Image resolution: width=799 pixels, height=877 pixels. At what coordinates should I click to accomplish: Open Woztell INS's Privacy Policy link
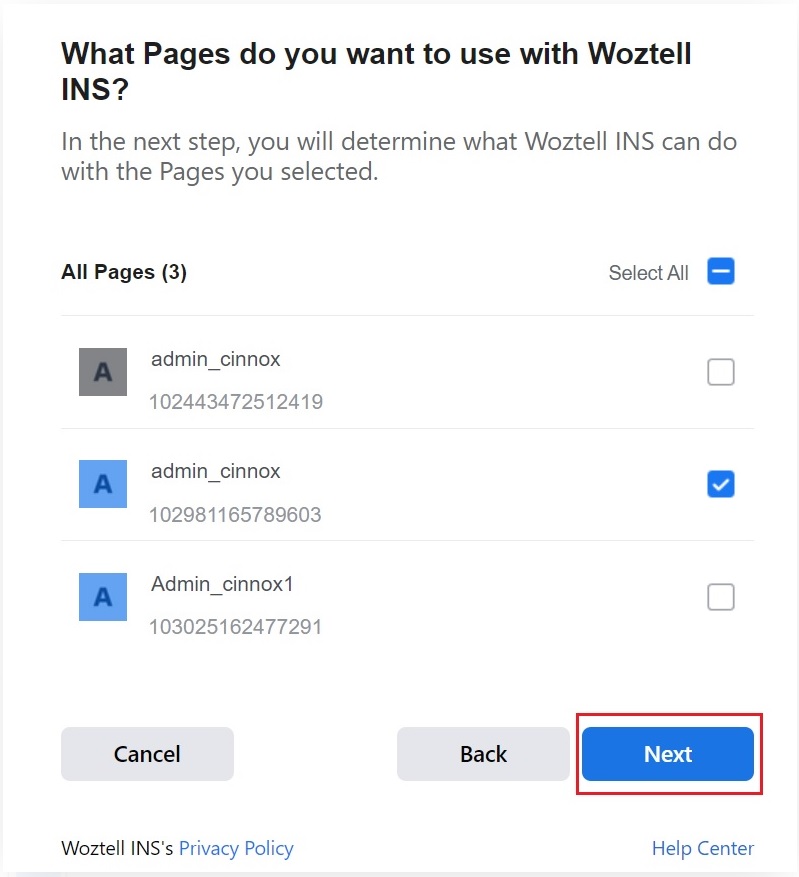pos(236,849)
